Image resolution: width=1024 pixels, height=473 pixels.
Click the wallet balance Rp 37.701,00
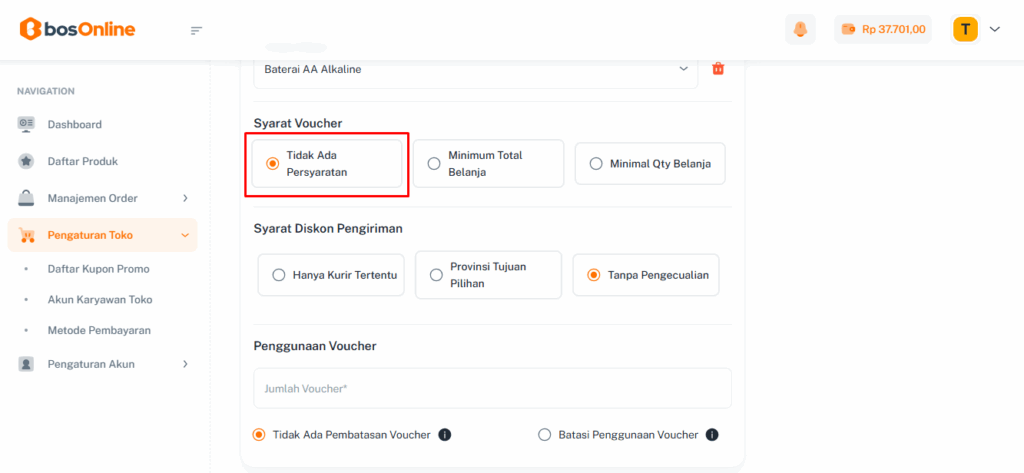click(883, 29)
